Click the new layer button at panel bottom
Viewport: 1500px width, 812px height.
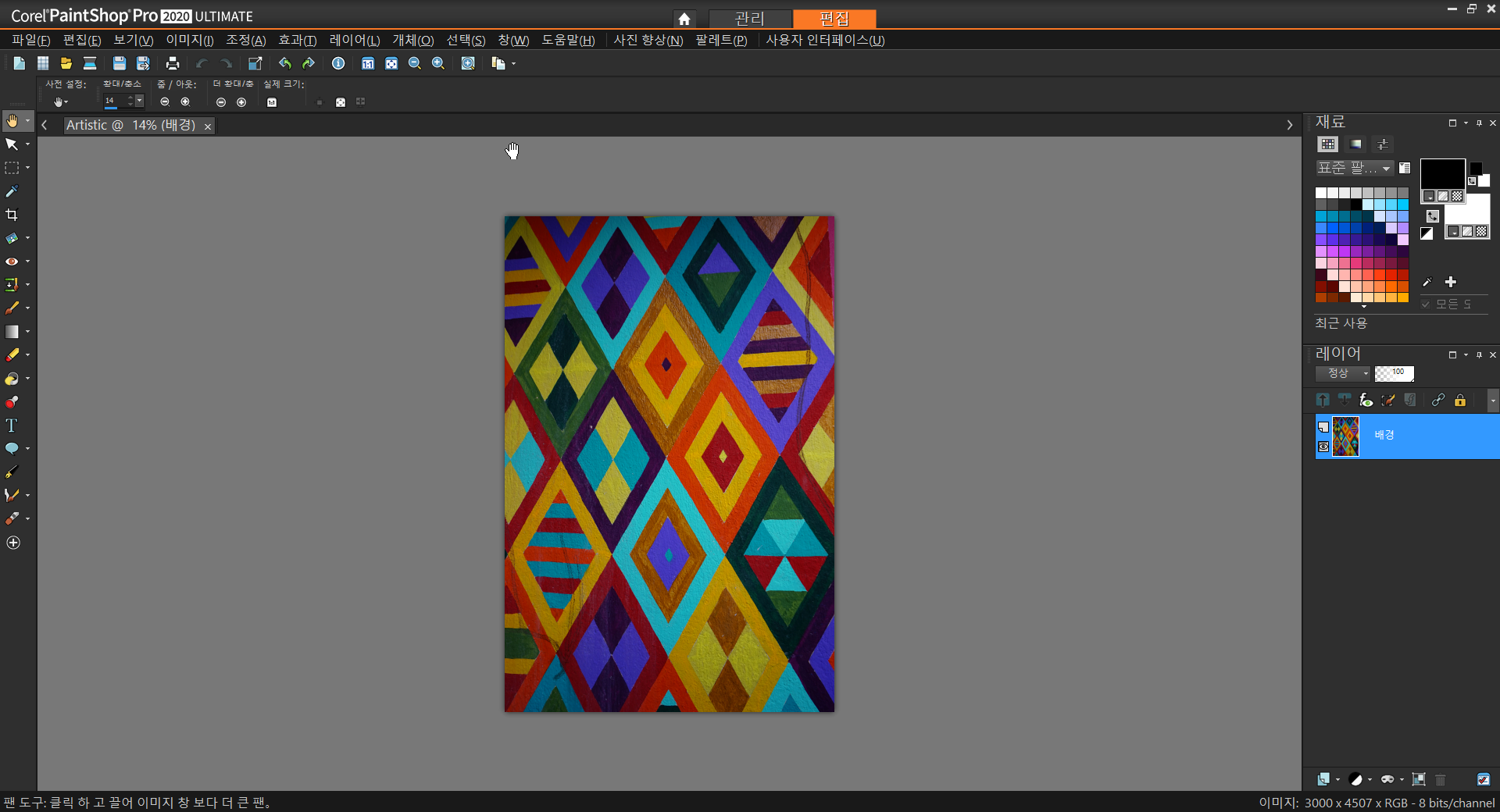pos(1323,779)
